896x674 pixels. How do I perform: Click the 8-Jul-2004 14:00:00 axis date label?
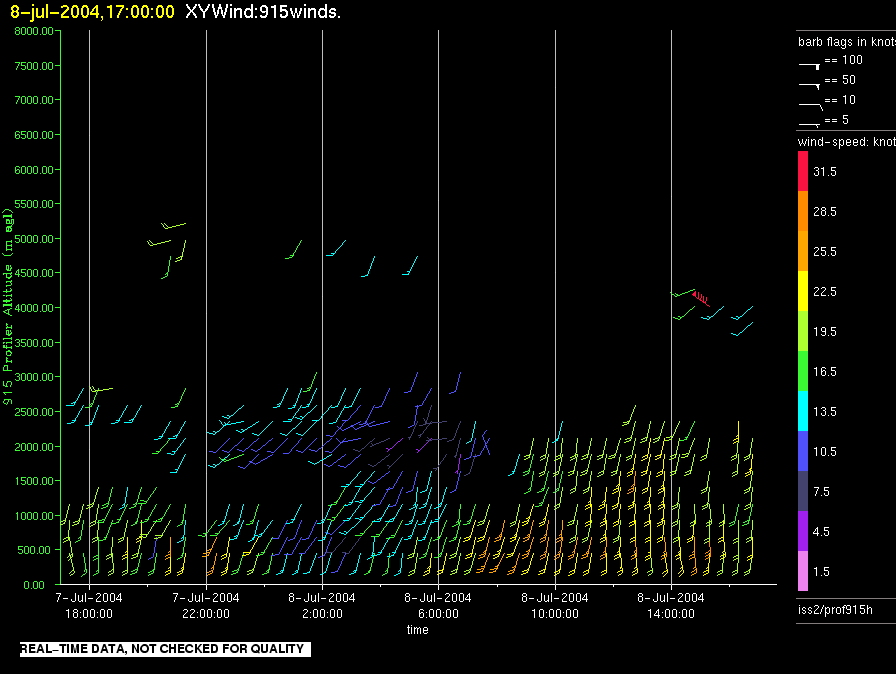670,605
